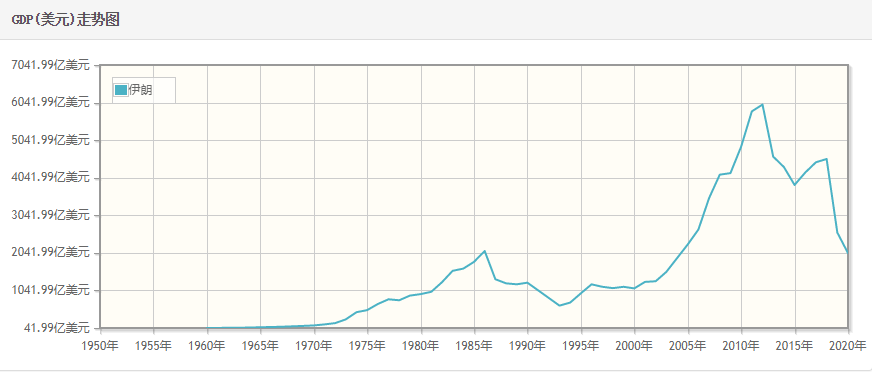Click the 1993 trough on the line
This screenshot has height=372, width=872.
pyautogui.click(x=559, y=305)
